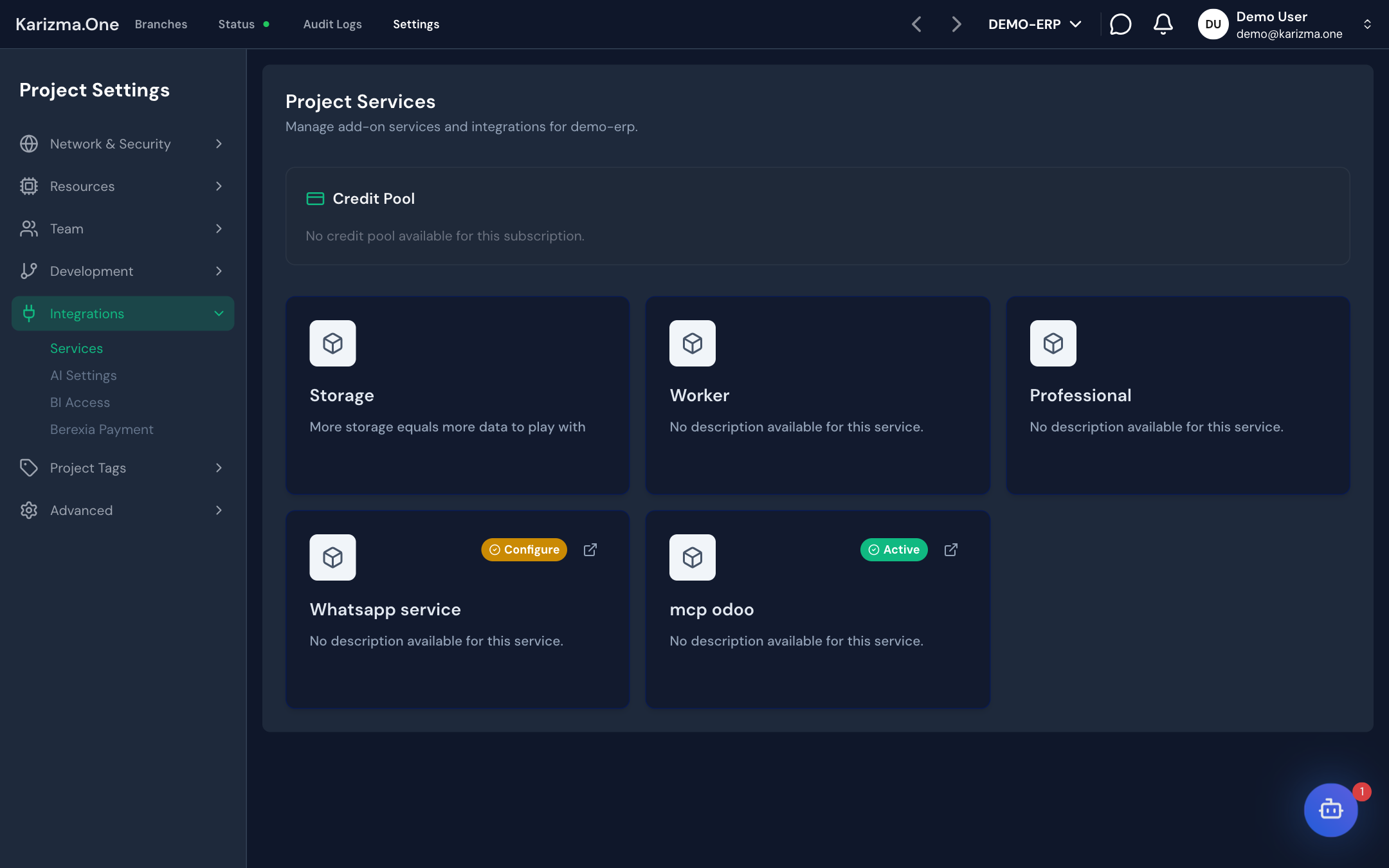Viewport: 1389px width, 868px height.
Task: Open the Status tab
Action: tap(243, 24)
